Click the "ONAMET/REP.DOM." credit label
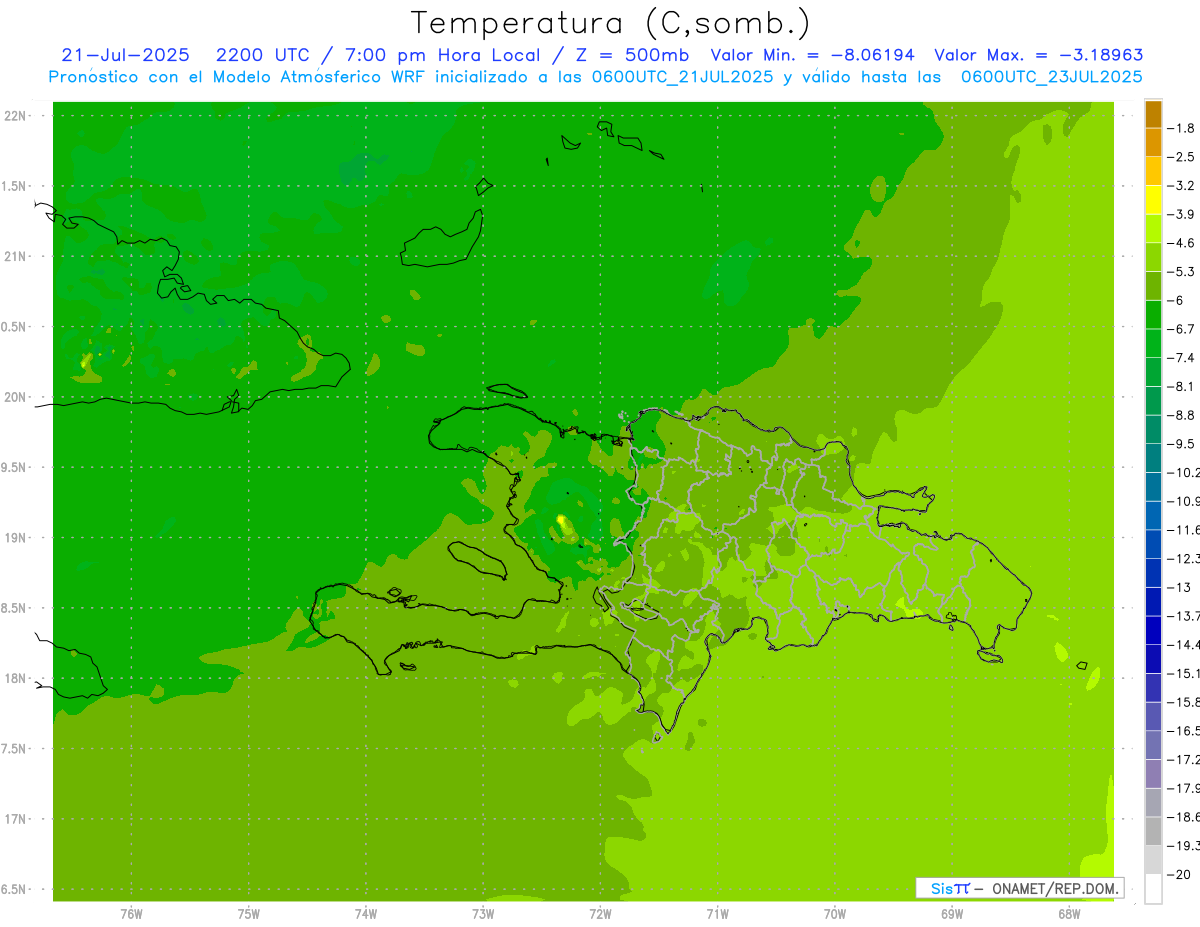 coord(1054,888)
